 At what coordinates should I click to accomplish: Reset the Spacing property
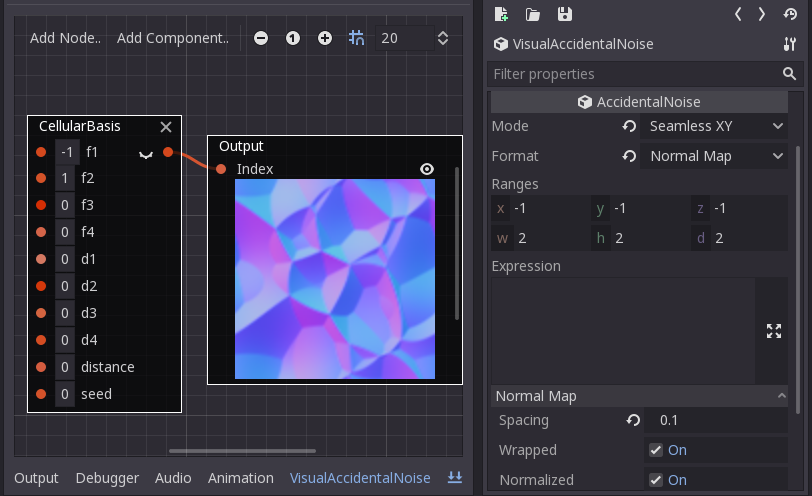tap(633, 420)
